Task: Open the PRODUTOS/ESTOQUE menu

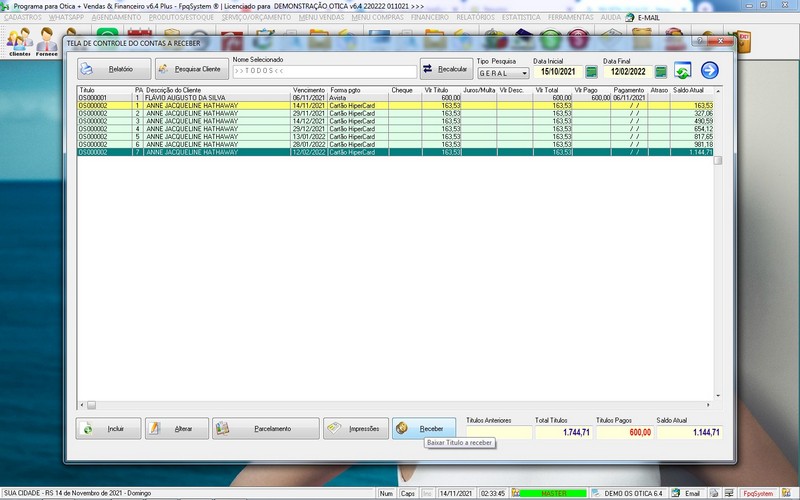Action: tap(181, 17)
